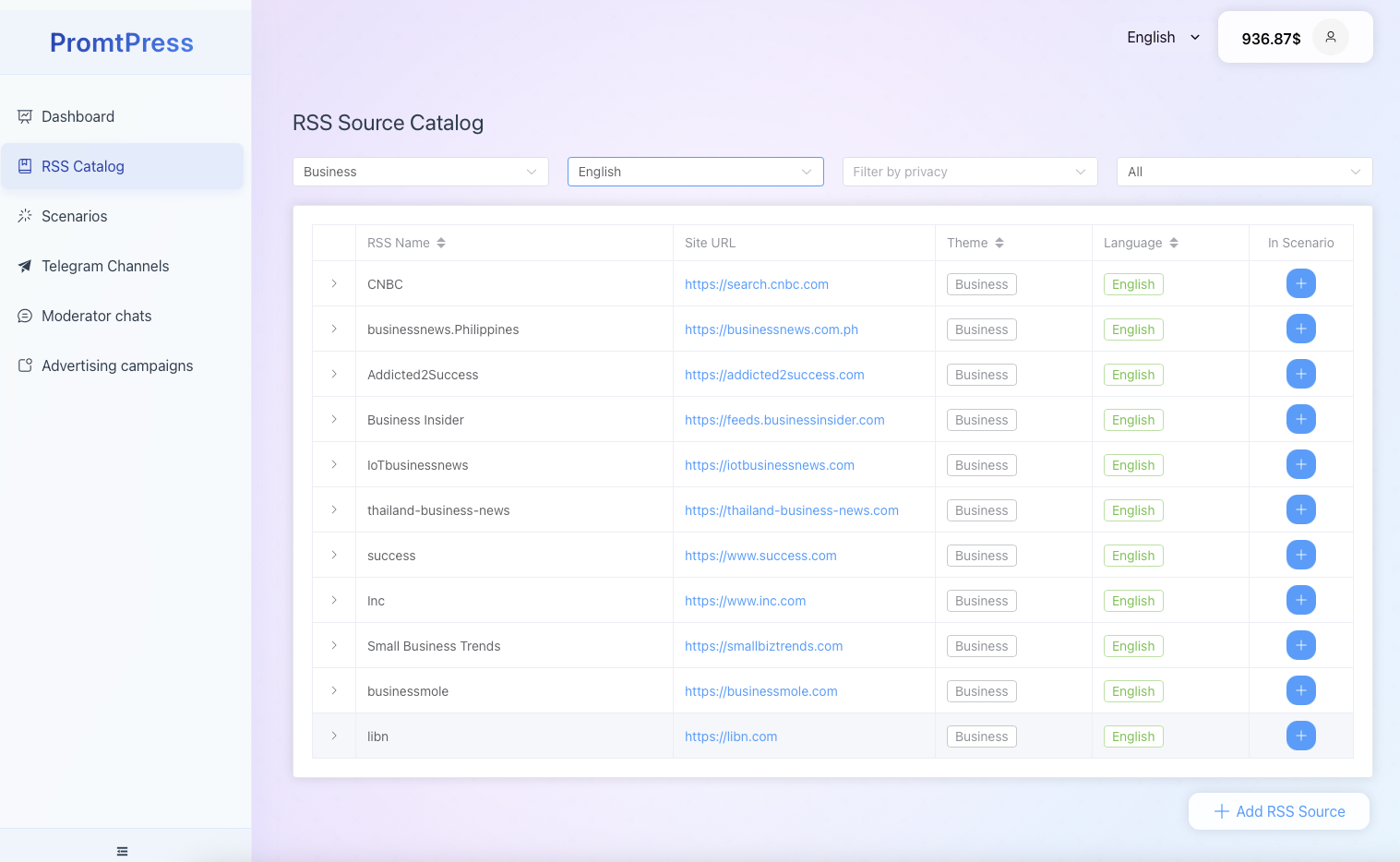Add CNBC to scenario with plus button

click(1300, 283)
